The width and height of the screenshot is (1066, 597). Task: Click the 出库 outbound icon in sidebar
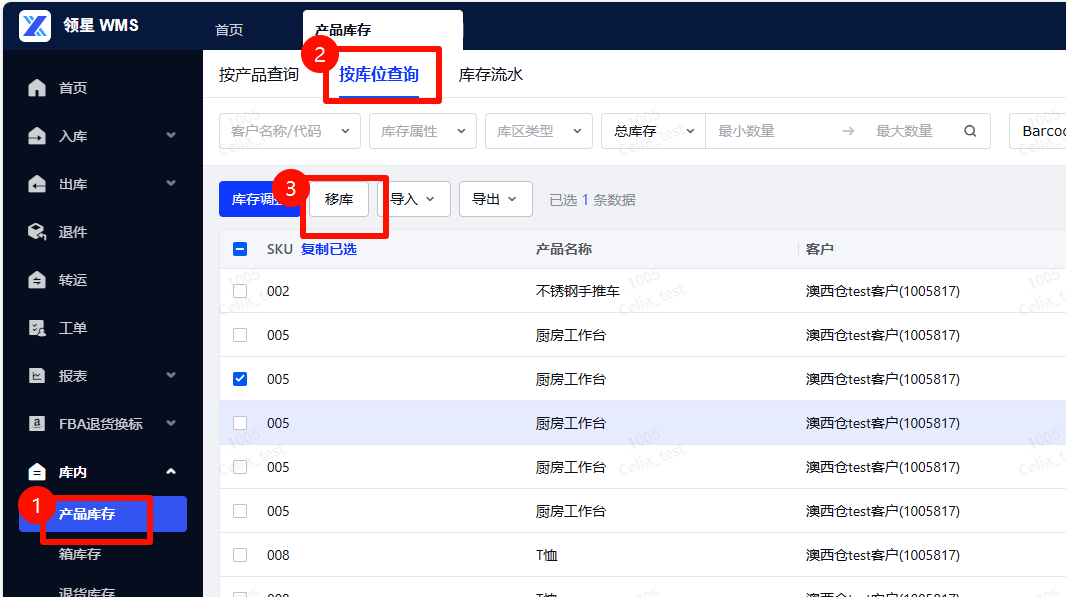pos(37,184)
